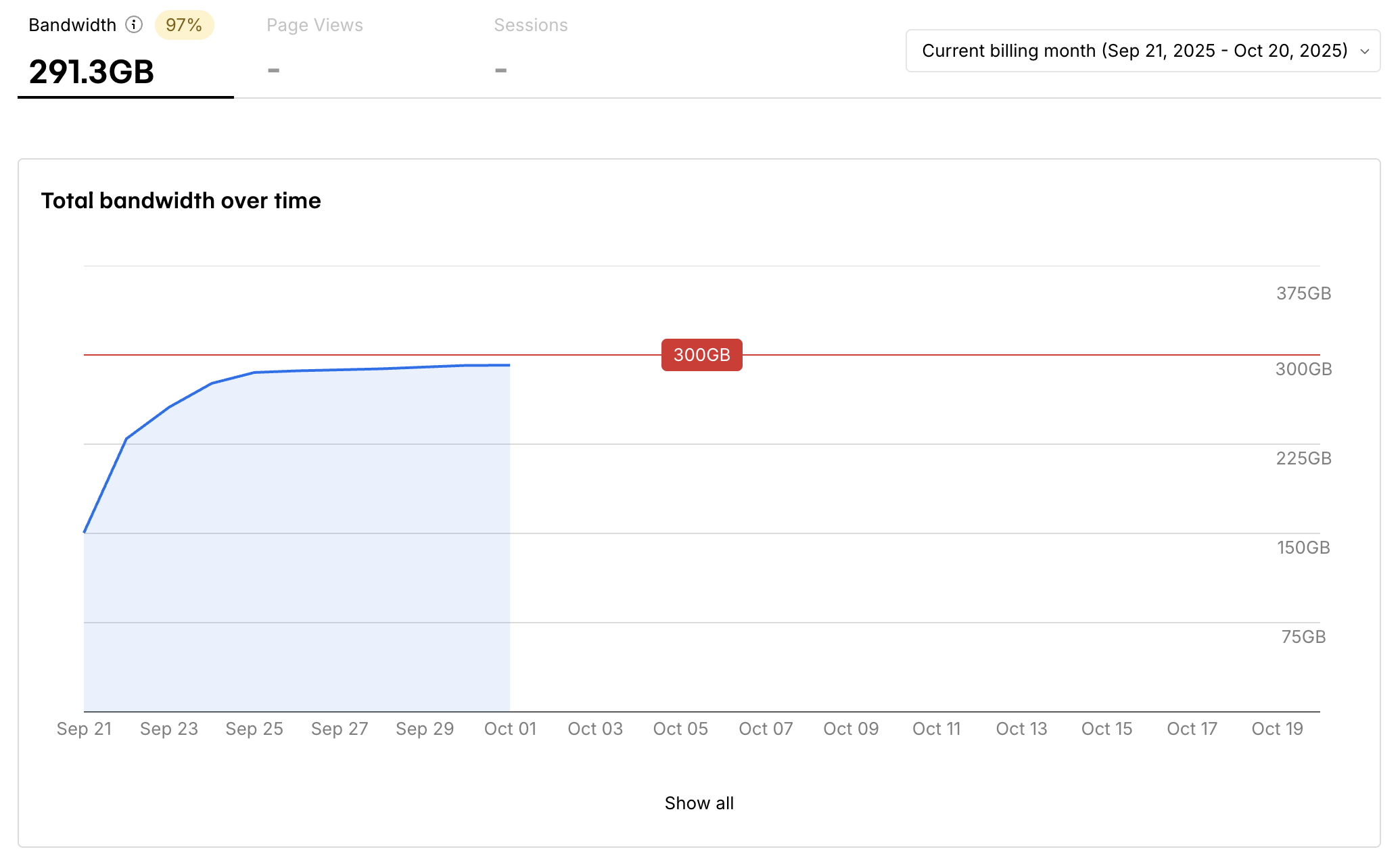Click the dropdown chevron arrow
Viewport: 1400px width, 864px height.
tap(1364, 51)
